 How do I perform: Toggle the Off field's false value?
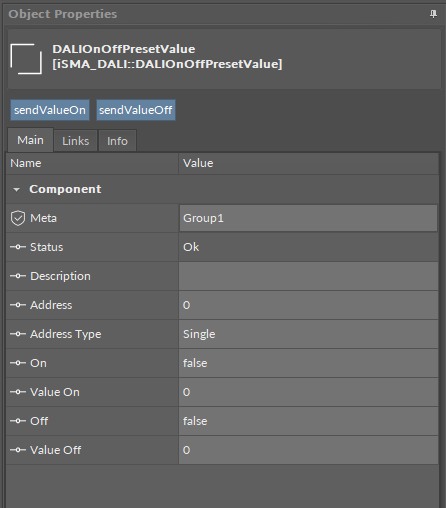[x=308, y=421]
